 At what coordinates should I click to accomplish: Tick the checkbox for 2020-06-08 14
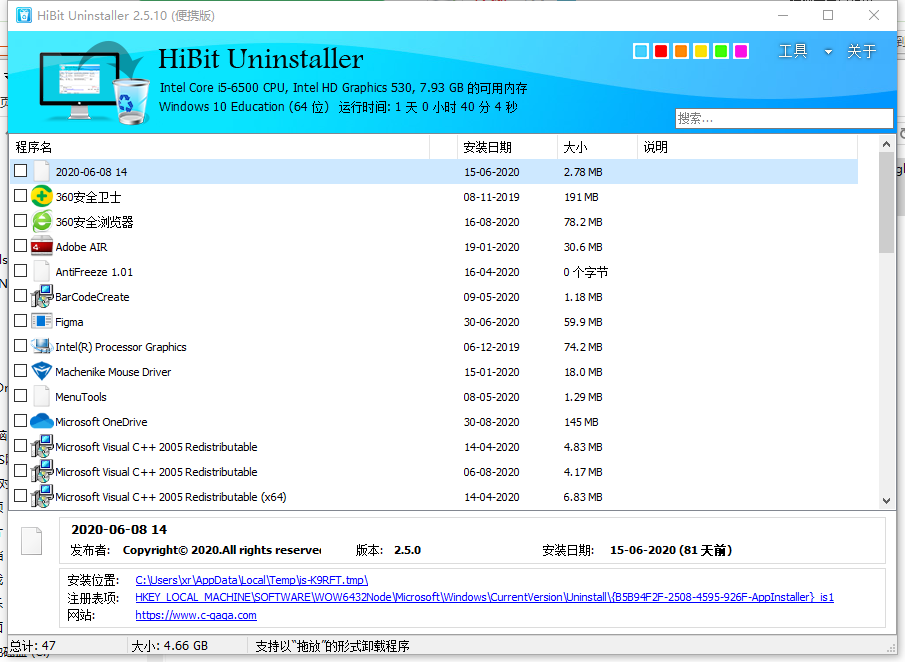click(20, 171)
